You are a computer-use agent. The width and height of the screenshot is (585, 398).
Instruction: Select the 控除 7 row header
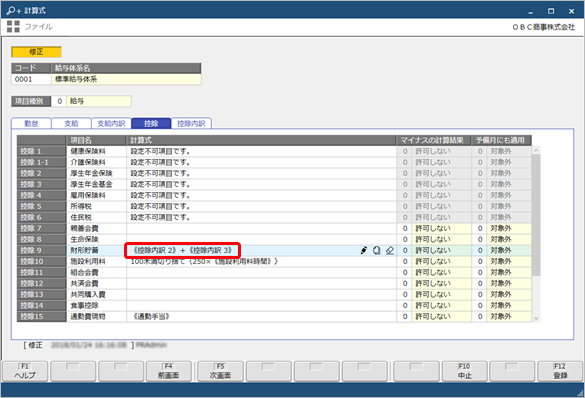(41, 228)
